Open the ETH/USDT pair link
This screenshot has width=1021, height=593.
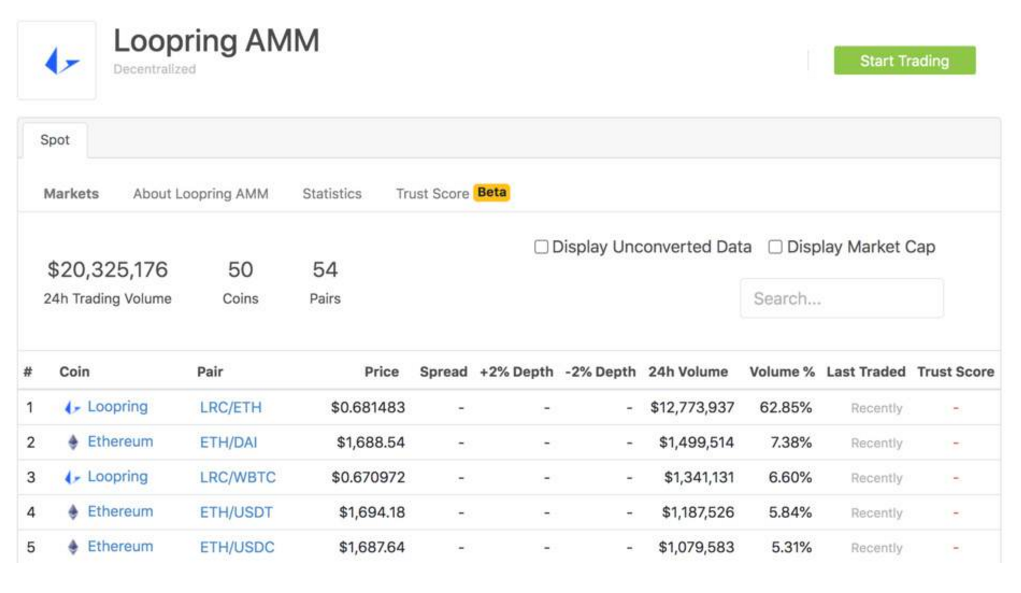236,512
